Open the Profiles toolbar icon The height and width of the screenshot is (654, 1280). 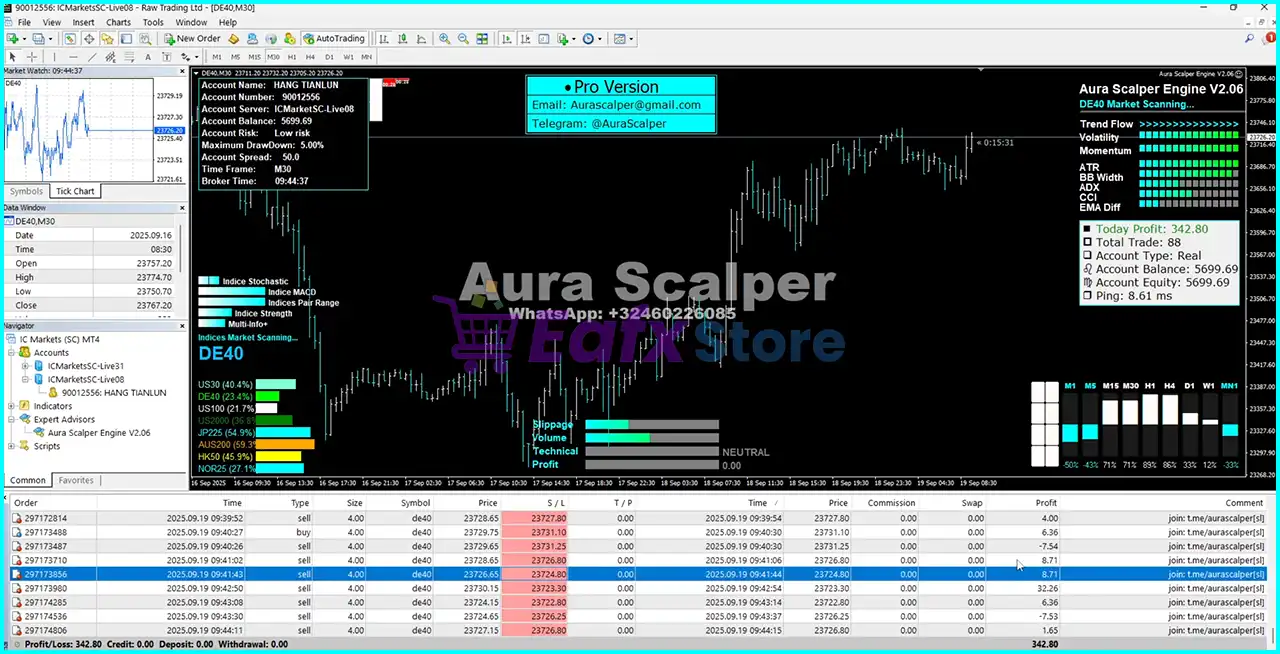point(37,39)
